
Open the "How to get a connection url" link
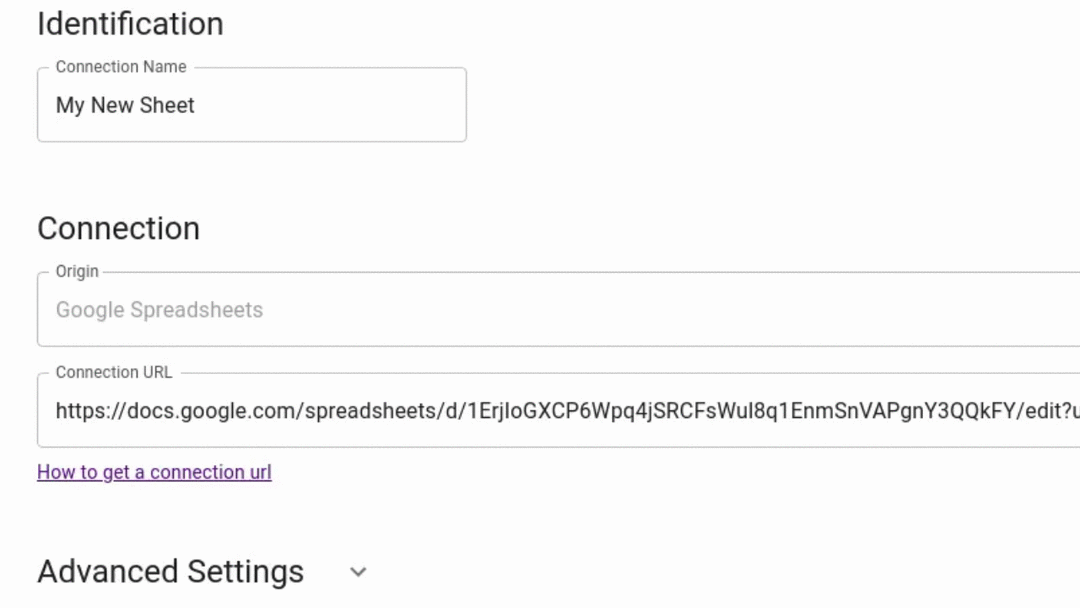(154, 472)
